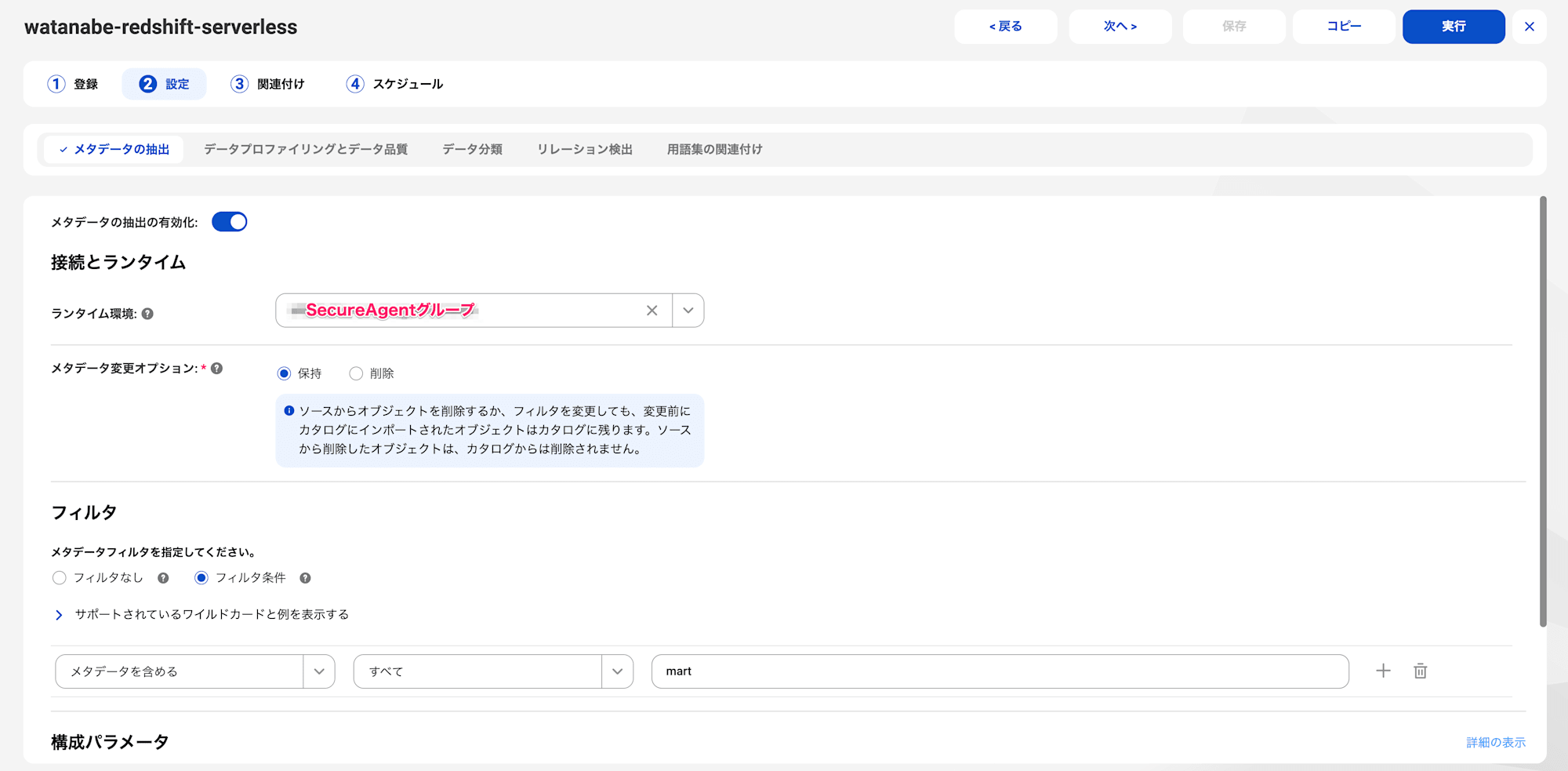
Task: Switch to 用語集の関連付け tab
Action: click(x=715, y=149)
